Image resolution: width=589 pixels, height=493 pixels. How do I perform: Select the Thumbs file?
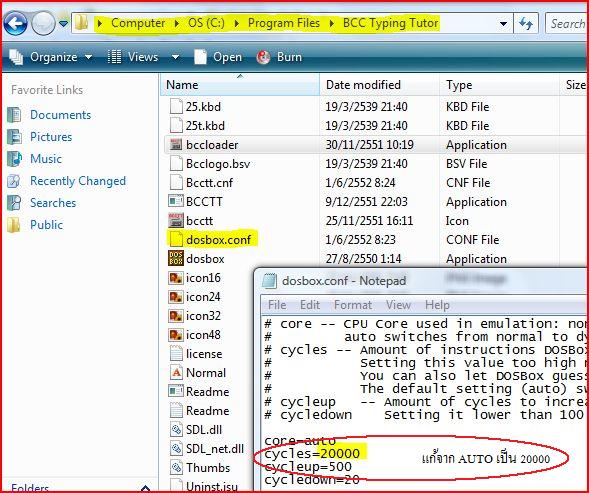[199, 468]
